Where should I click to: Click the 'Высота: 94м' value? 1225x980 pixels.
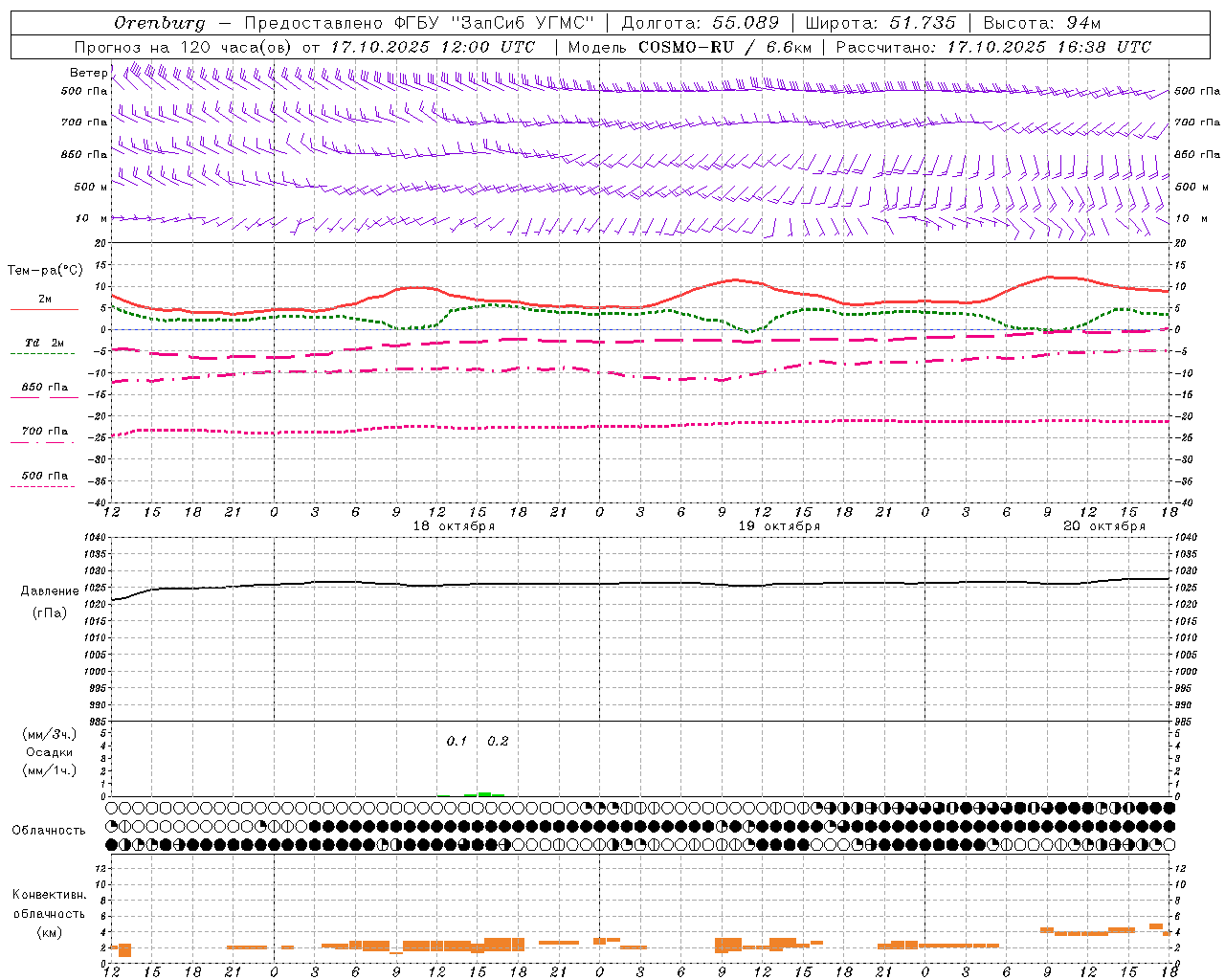coord(1042,23)
